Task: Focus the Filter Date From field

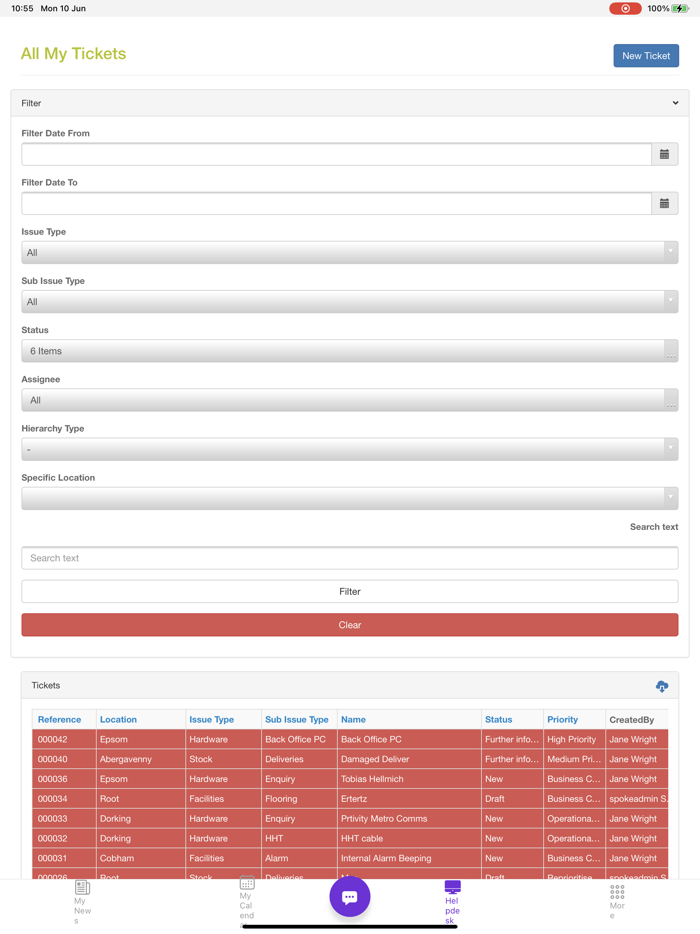Action: 337,154
